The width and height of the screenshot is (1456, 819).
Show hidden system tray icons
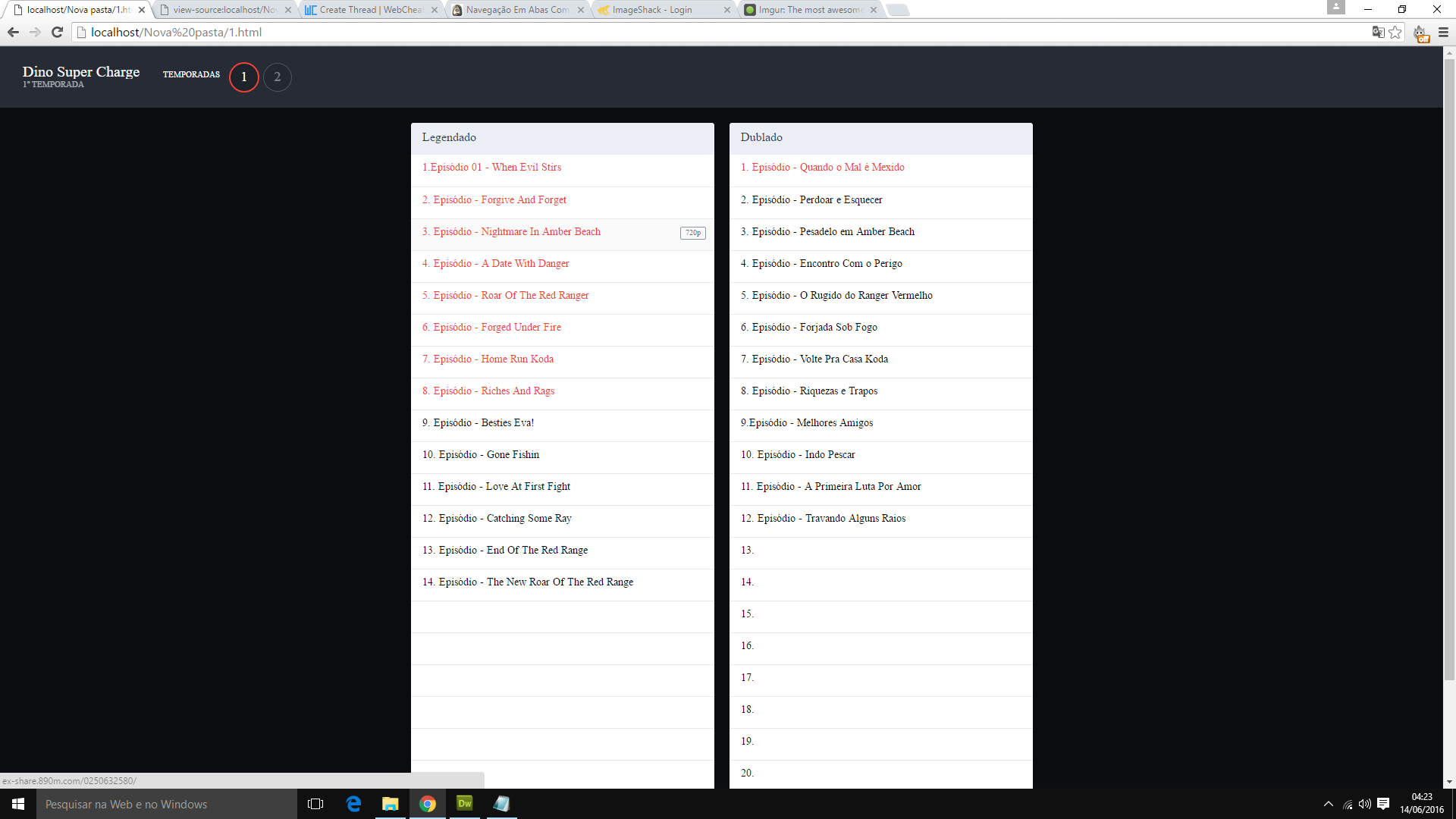pyautogui.click(x=1329, y=804)
